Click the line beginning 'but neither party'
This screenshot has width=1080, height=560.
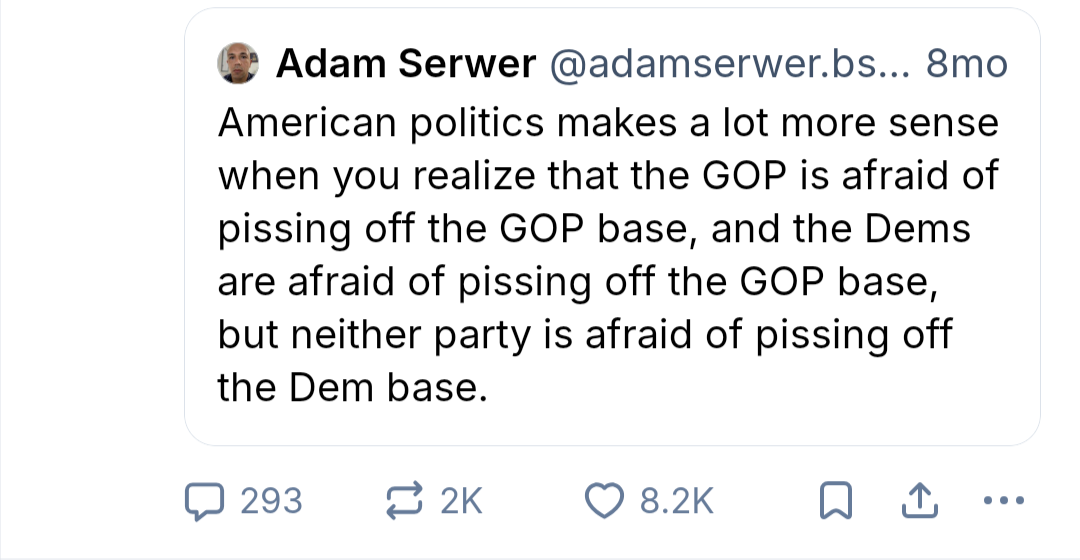[x=585, y=334]
